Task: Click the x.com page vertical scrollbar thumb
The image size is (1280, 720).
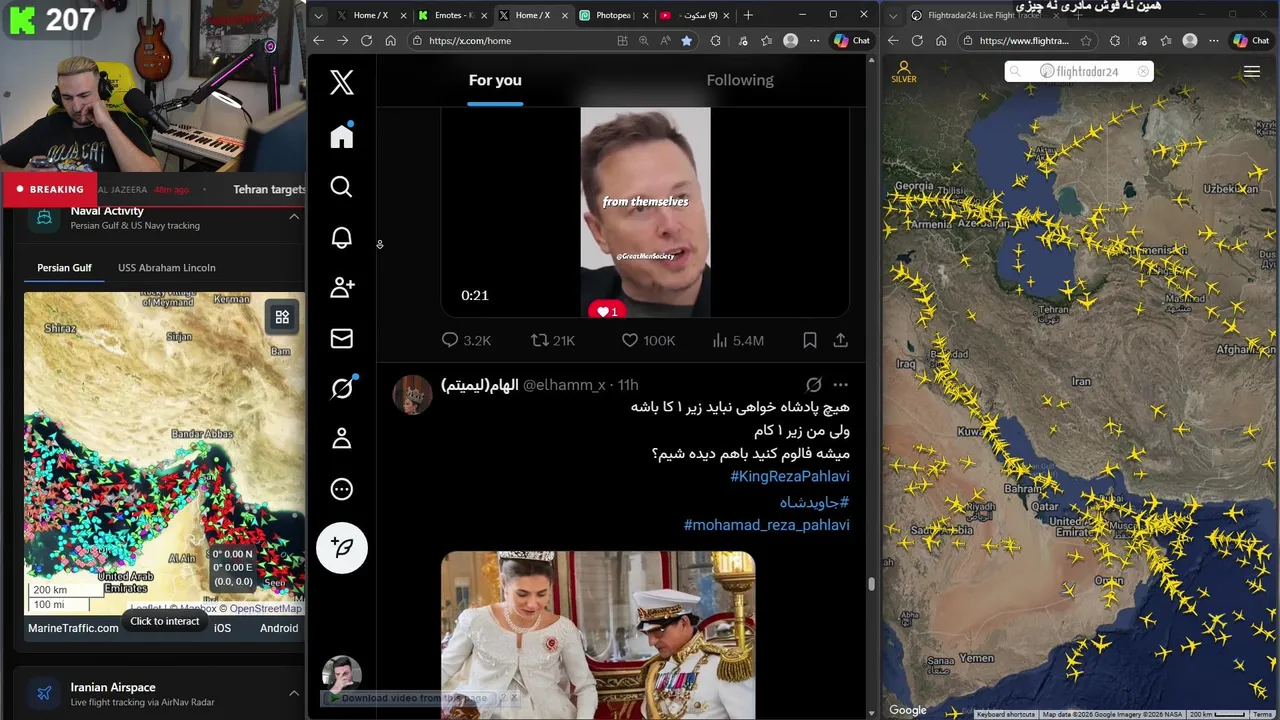Action: coord(872,584)
